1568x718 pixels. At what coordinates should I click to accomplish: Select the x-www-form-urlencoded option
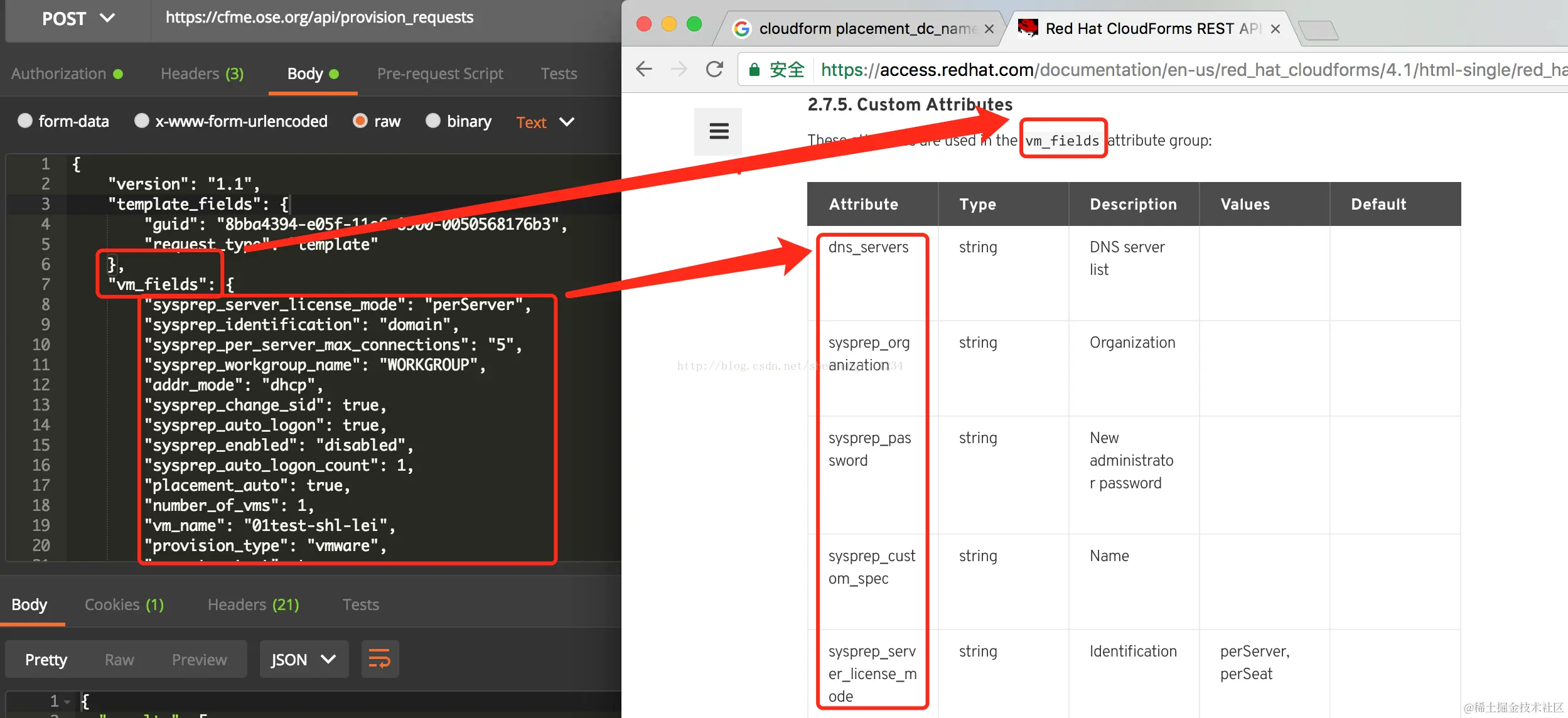point(142,121)
